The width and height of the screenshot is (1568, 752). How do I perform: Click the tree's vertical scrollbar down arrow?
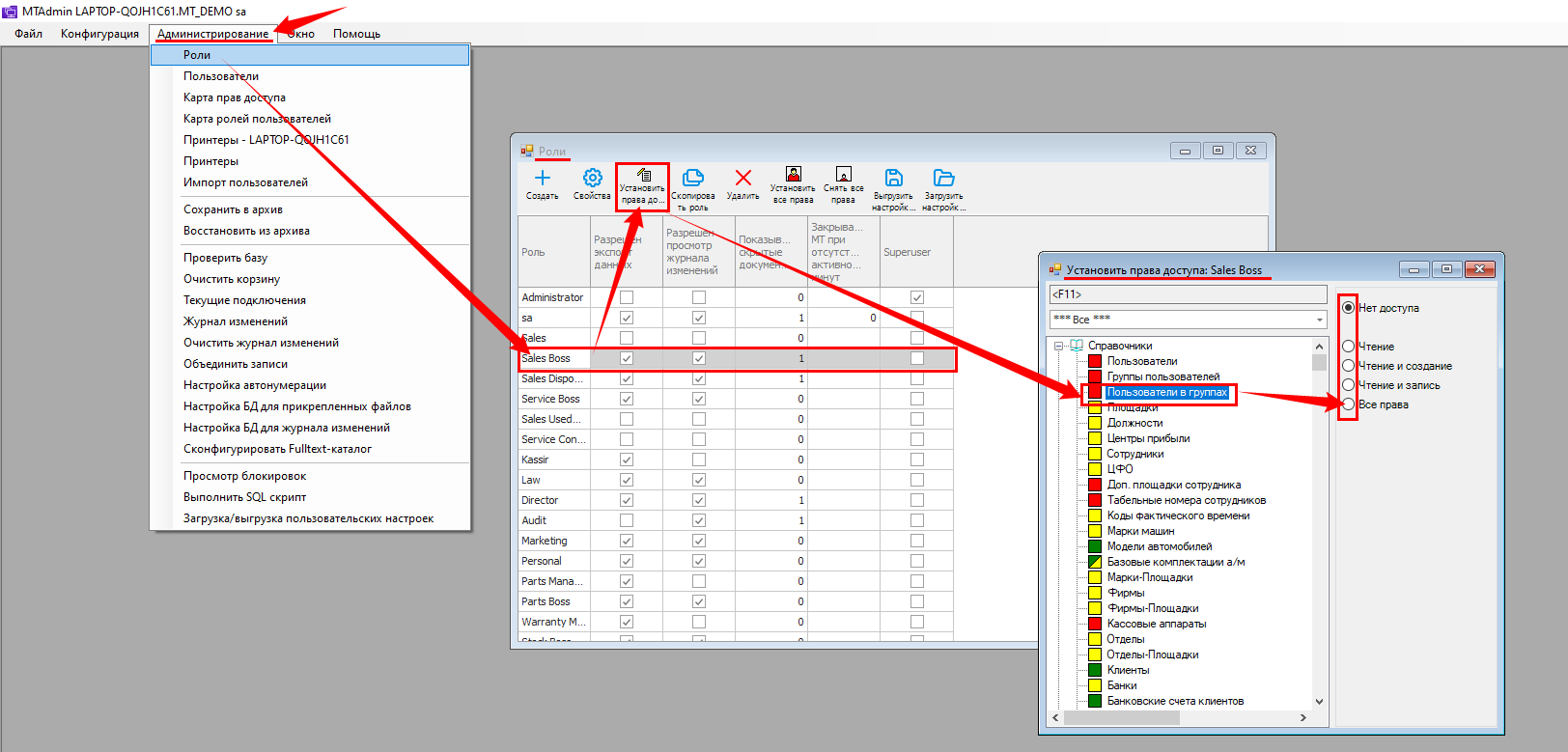coord(1319,702)
